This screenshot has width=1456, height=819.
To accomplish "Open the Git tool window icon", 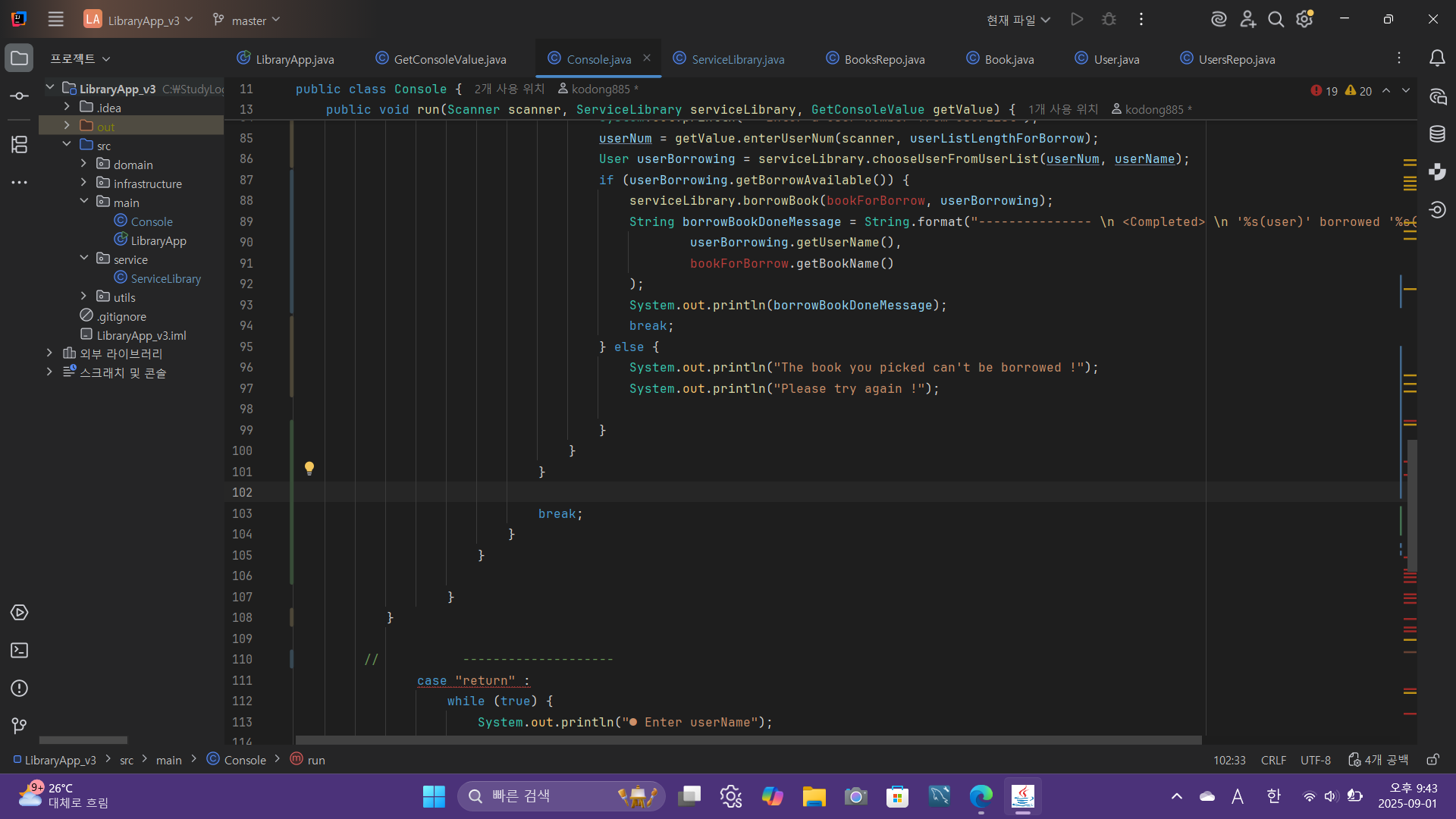I will click(x=20, y=726).
